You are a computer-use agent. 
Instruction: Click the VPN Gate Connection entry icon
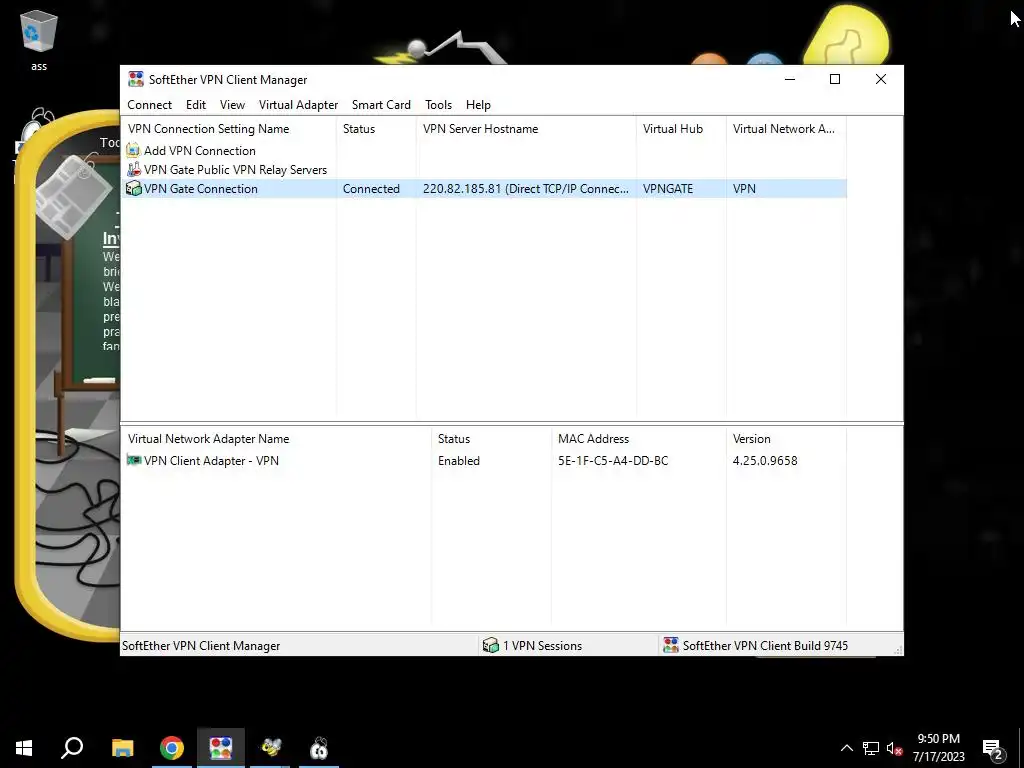133,188
